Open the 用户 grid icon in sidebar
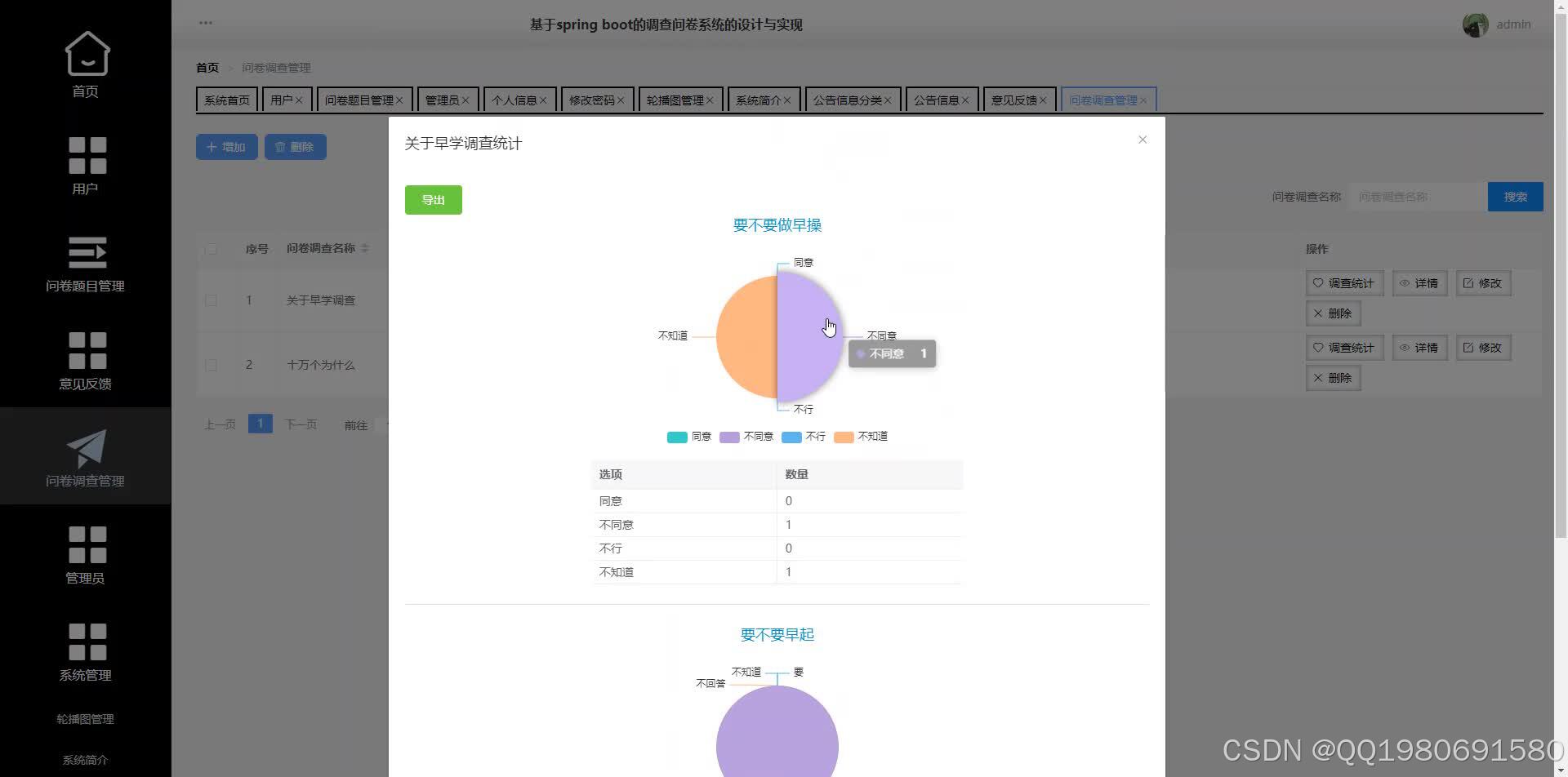 [87, 155]
